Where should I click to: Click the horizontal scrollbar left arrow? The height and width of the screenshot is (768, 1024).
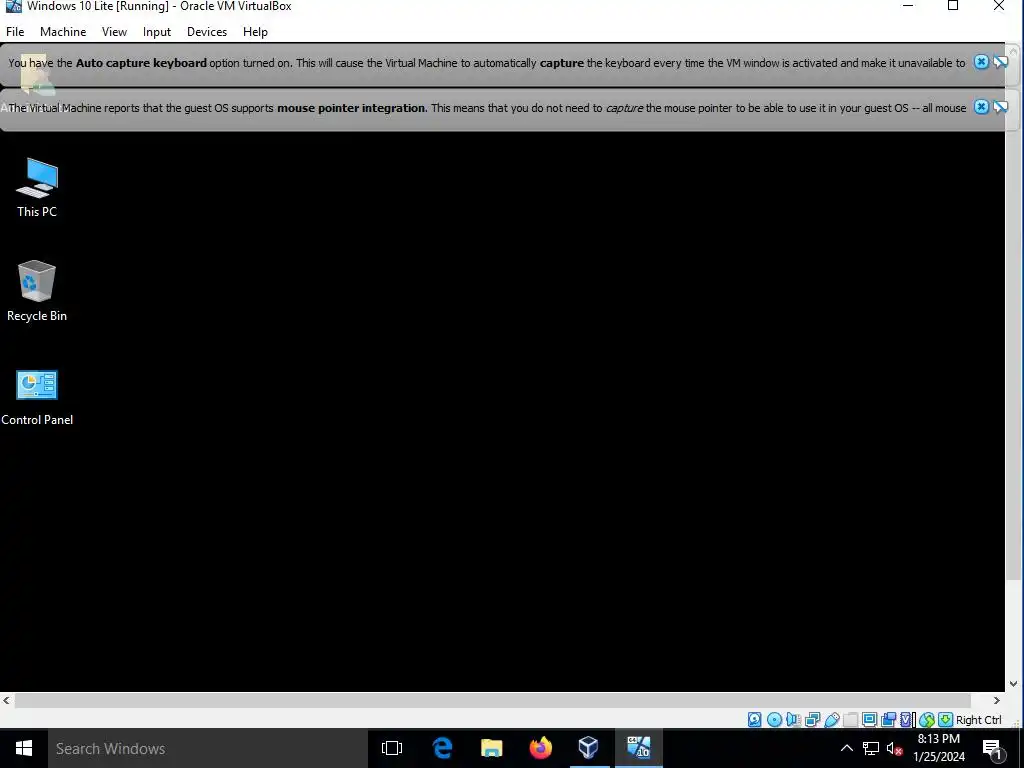pos(6,700)
